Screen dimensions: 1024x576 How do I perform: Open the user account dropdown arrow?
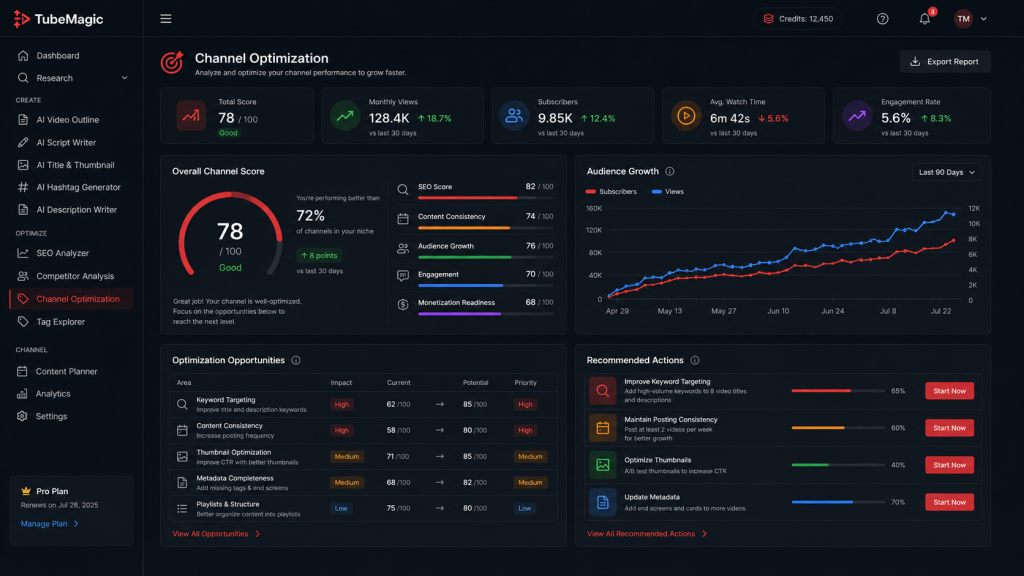(x=984, y=19)
